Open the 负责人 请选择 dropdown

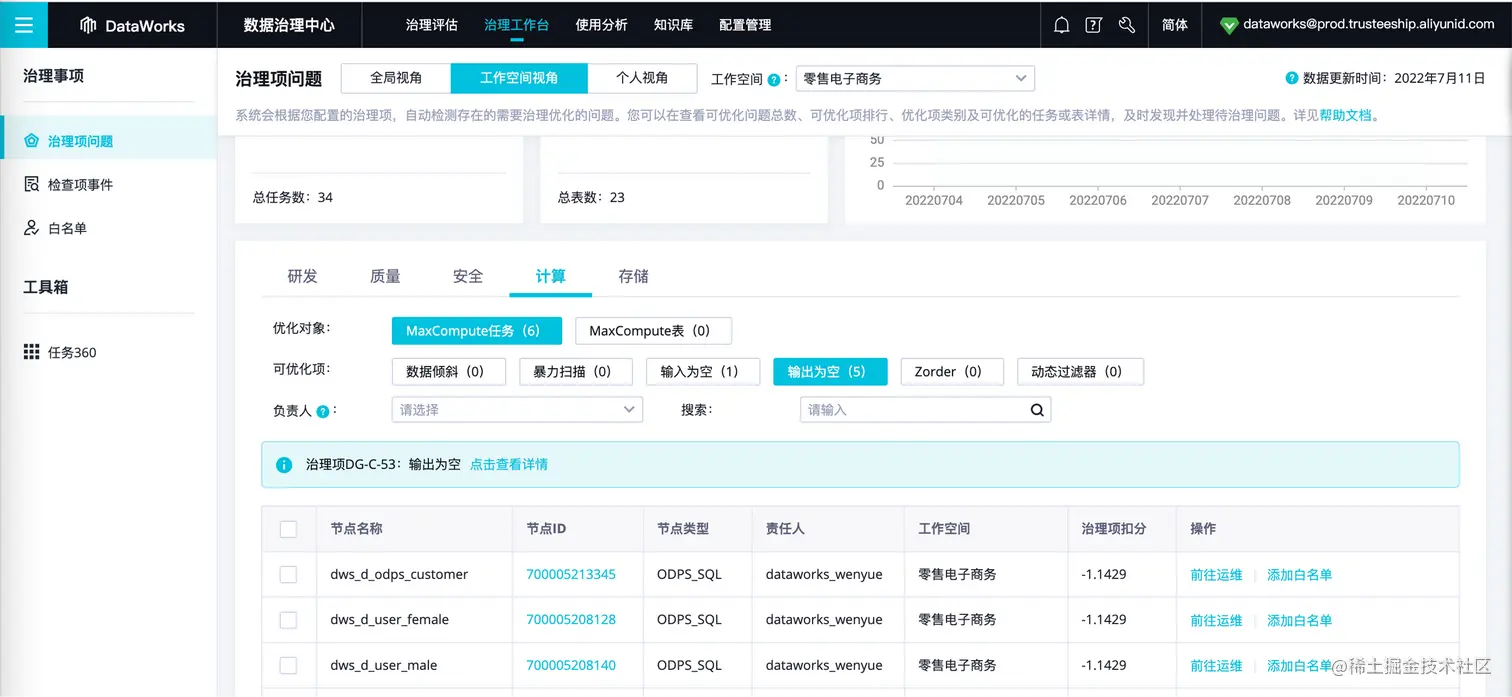coord(517,410)
